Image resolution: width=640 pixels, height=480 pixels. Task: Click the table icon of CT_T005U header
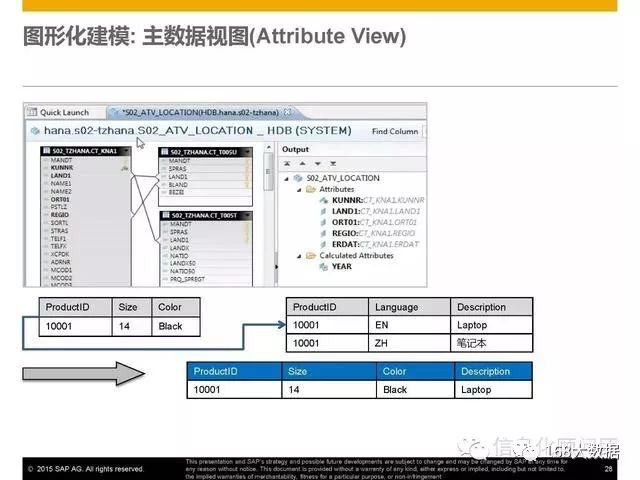[165, 152]
